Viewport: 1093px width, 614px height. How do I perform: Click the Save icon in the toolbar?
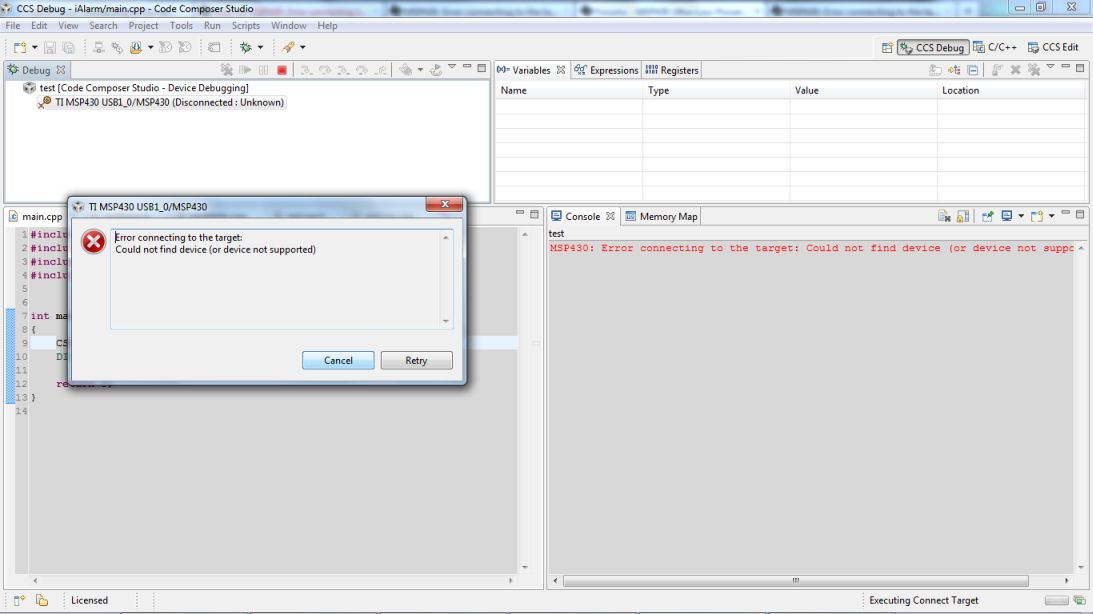(x=50, y=47)
